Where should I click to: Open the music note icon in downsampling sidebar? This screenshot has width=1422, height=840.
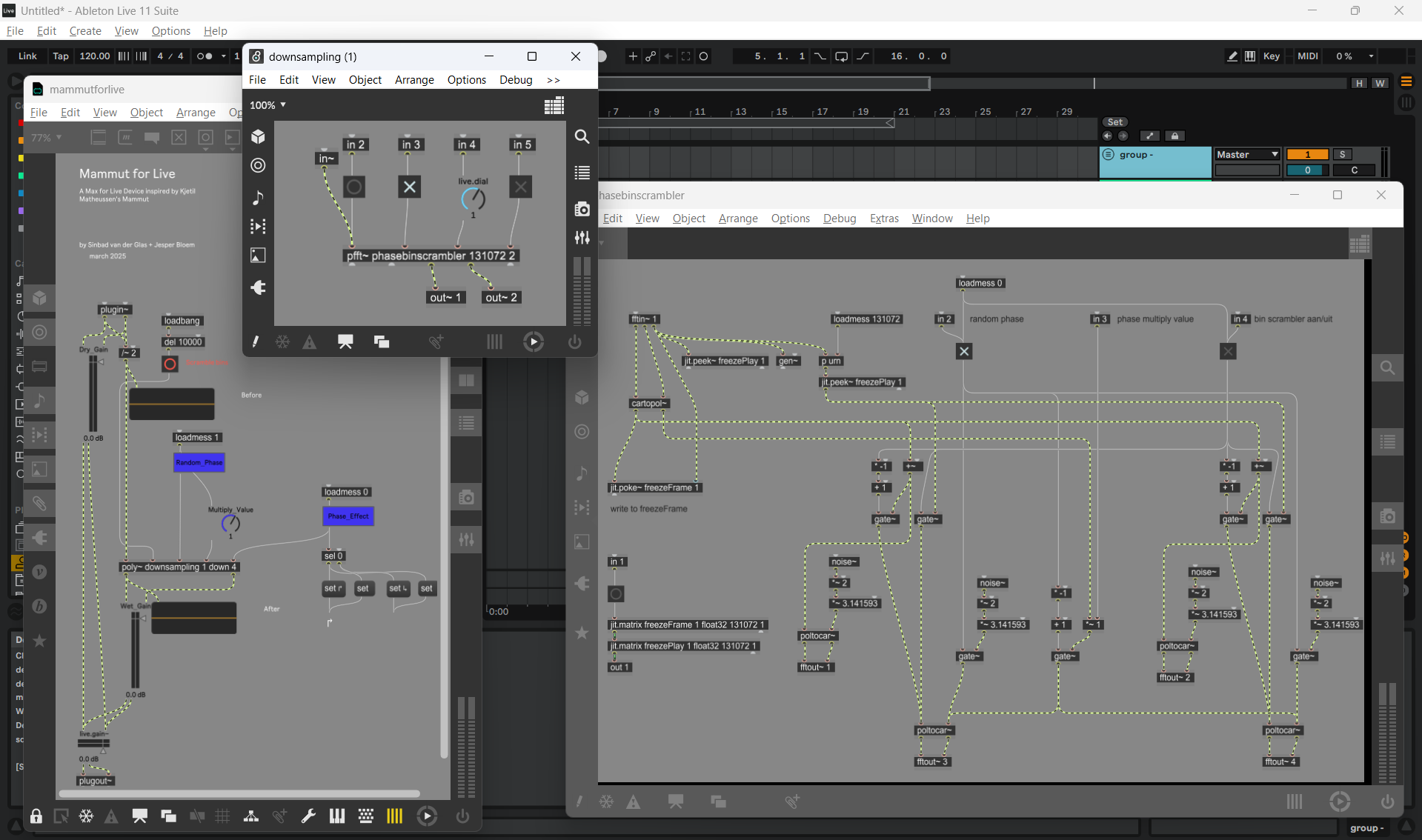[258, 198]
